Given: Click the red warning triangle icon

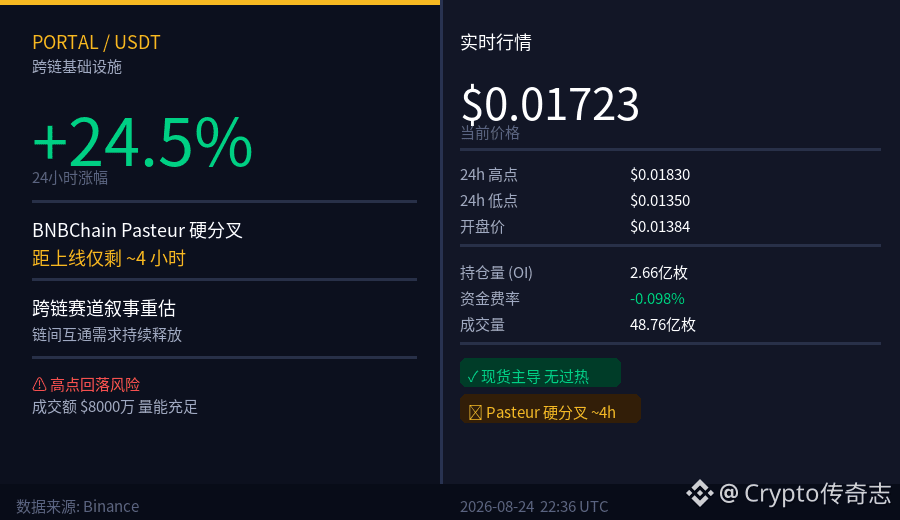Looking at the screenshot, I should pyautogui.click(x=39, y=384).
